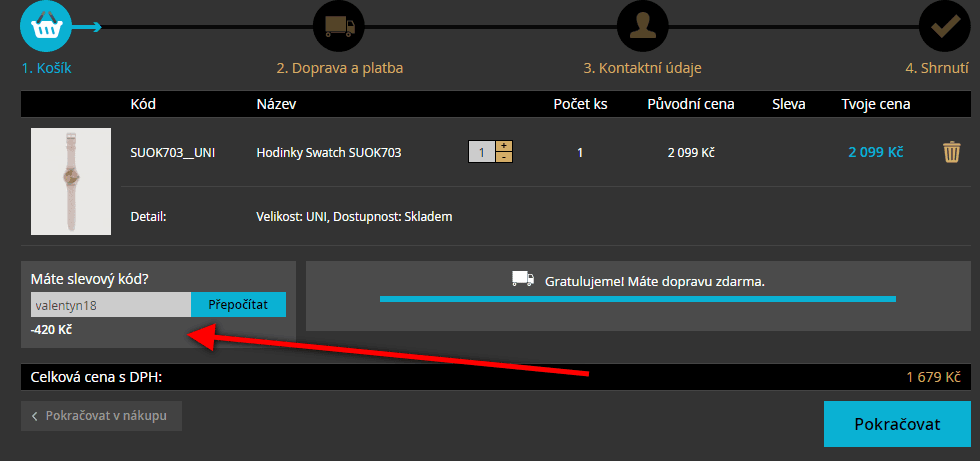Image resolution: width=980 pixels, height=461 pixels.
Task: Increase quantity with the plus button
Action: pos(504,146)
